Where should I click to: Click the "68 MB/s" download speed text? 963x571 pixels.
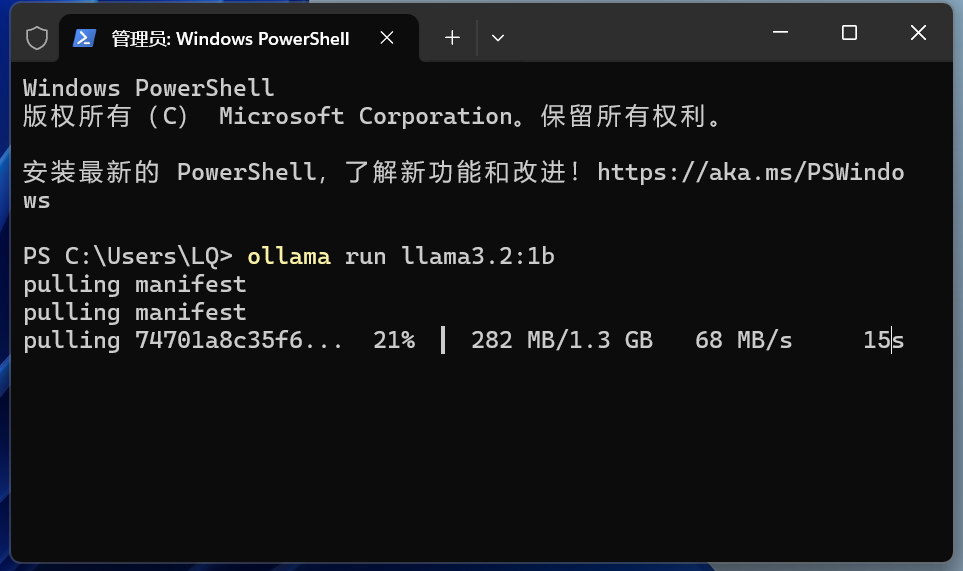point(743,340)
